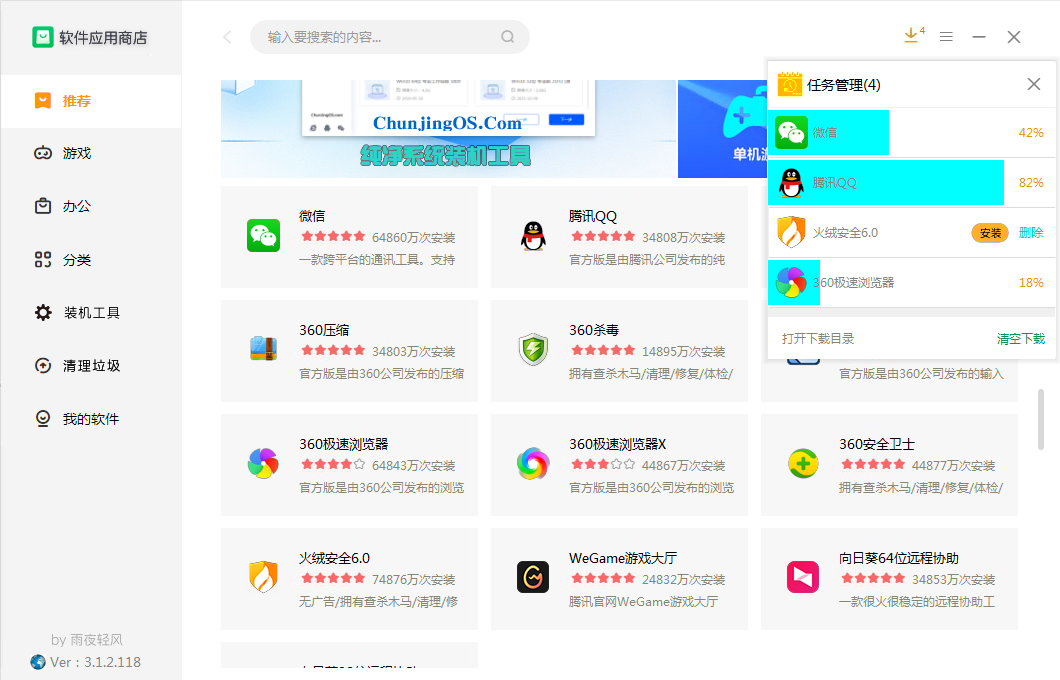Click 火绒安全6.0 card icon
Image resolution: width=1060 pixels, height=680 pixels.
[264, 577]
